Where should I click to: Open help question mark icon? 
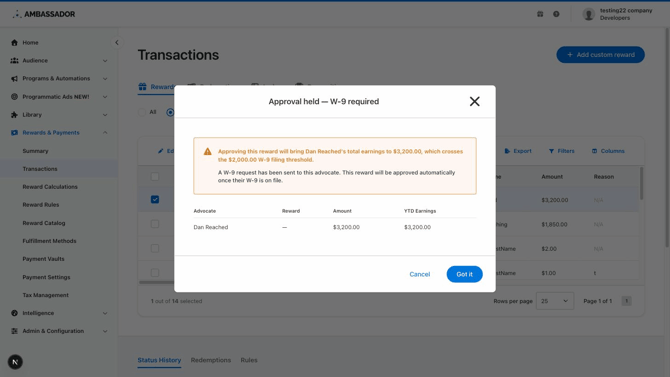[556, 14]
